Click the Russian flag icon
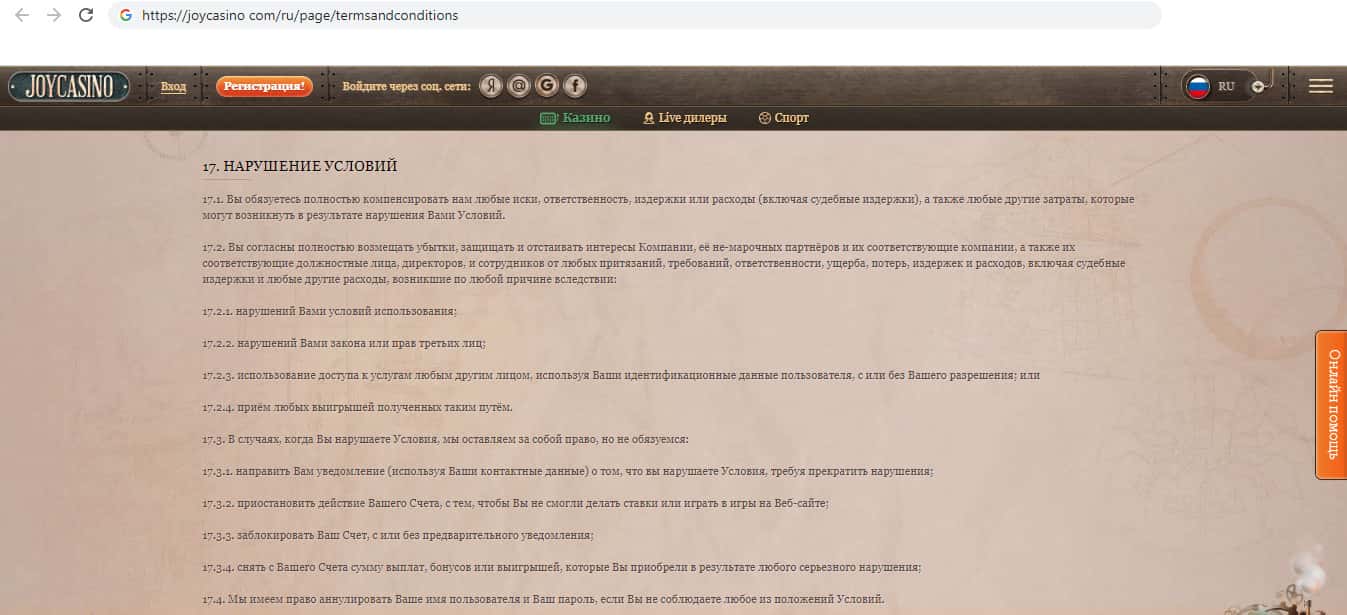 click(x=1198, y=86)
